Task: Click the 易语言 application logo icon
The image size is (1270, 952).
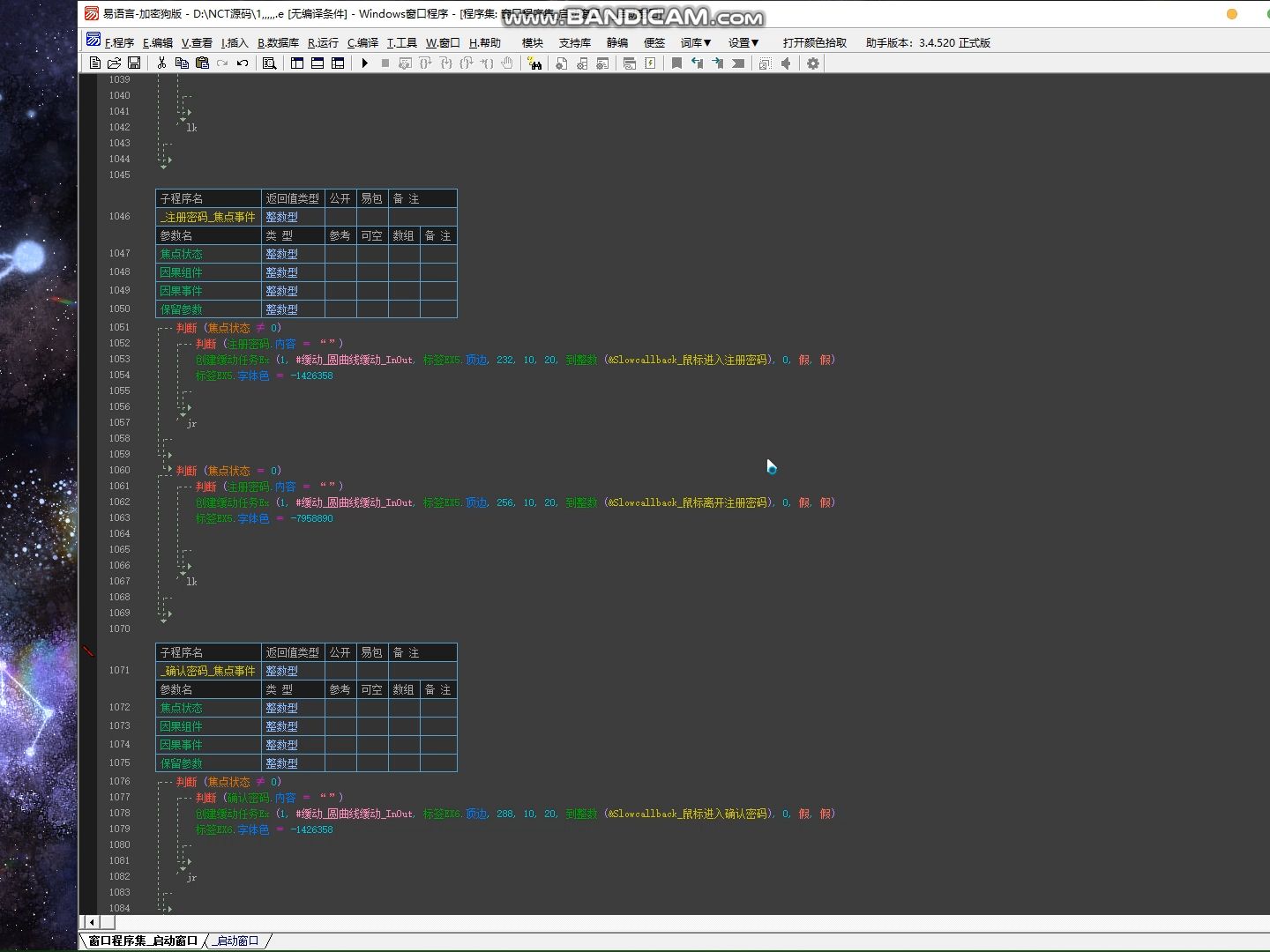Action: point(92,13)
